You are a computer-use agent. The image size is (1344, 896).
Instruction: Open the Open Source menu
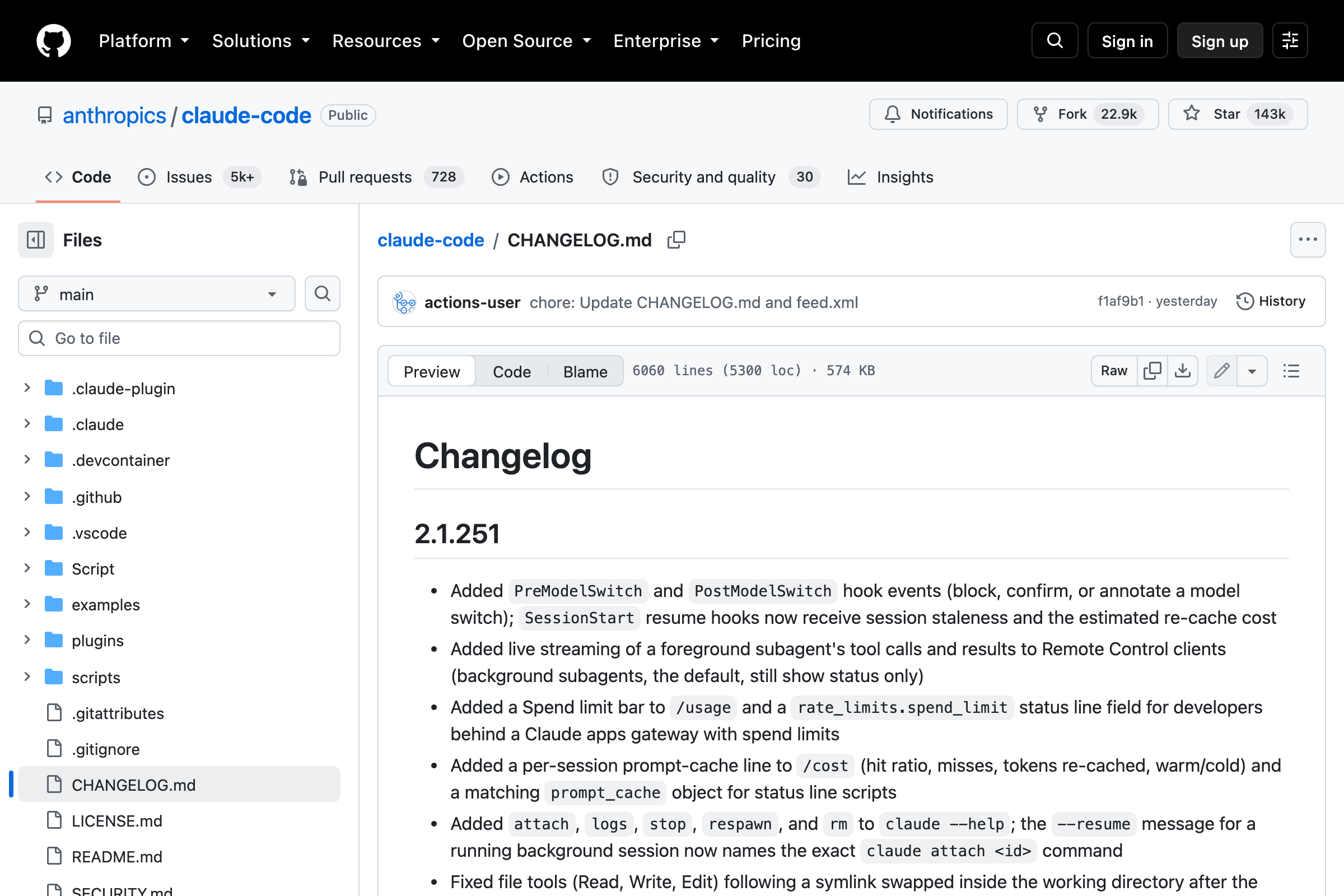pos(526,40)
